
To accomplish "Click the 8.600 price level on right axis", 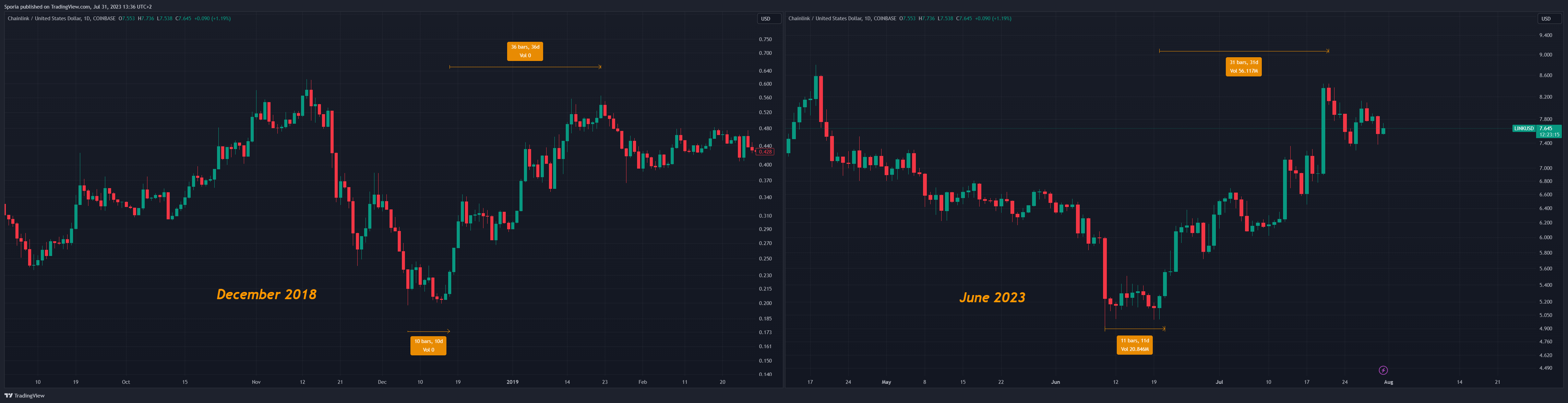I will pyautogui.click(x=1545, y=75).
